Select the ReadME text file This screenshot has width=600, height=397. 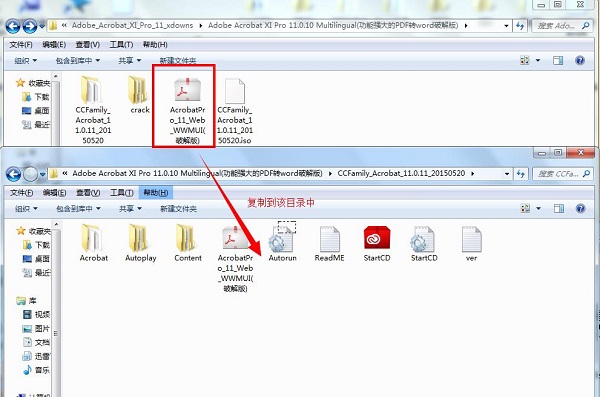coord(329,239)
